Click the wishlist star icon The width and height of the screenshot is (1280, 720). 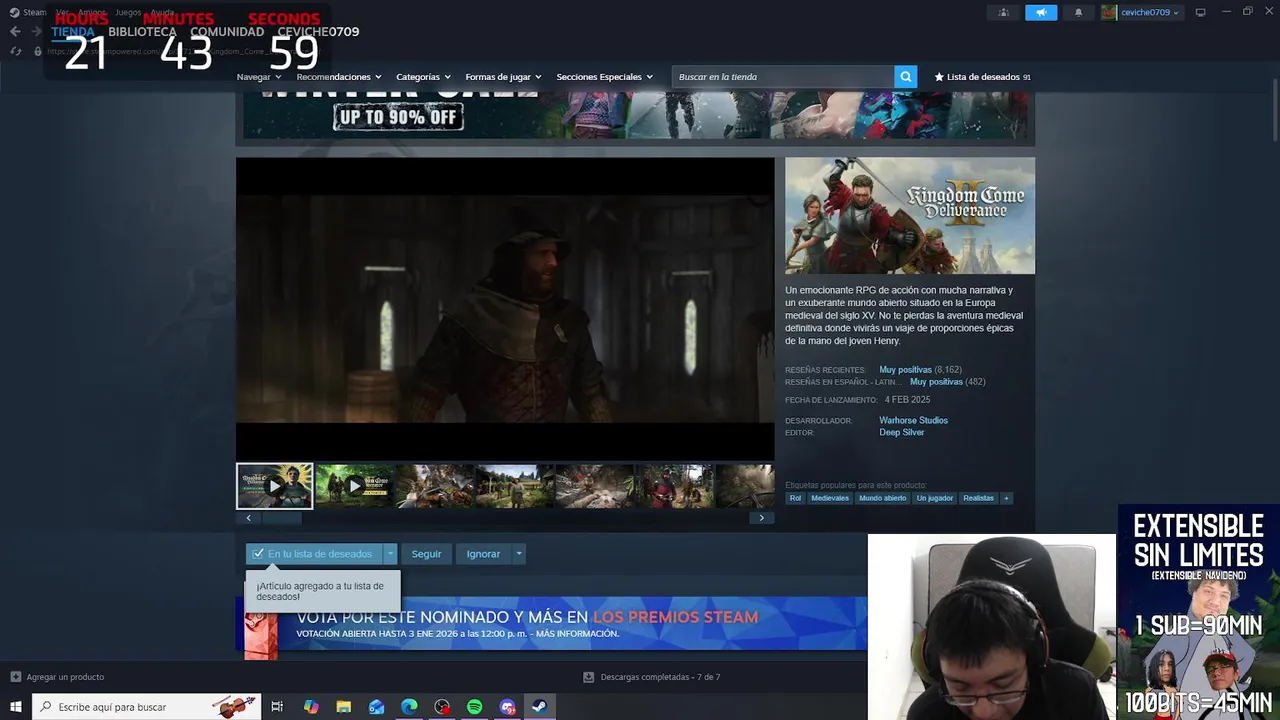point(939,77)
